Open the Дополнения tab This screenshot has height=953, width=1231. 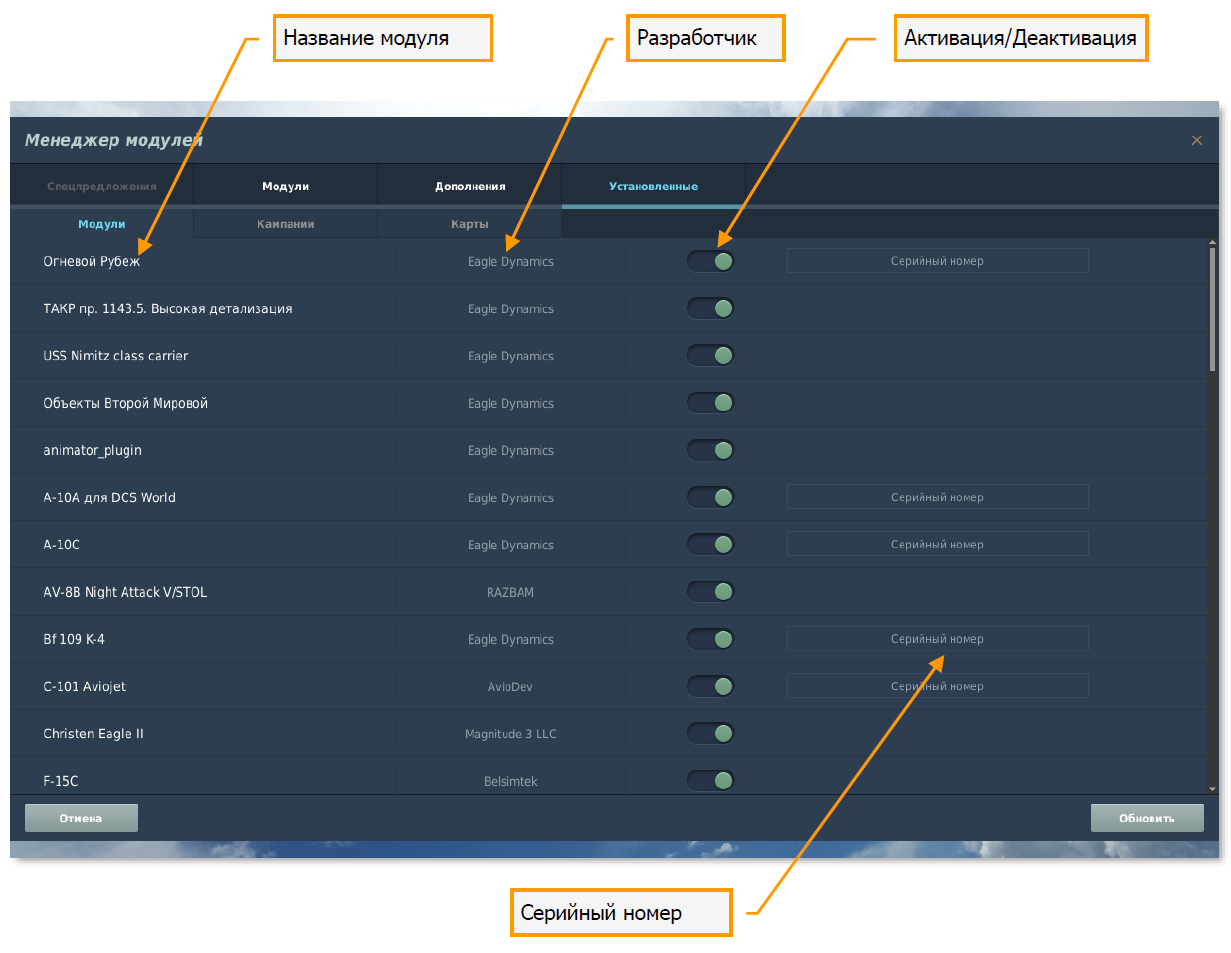[470, 187]
